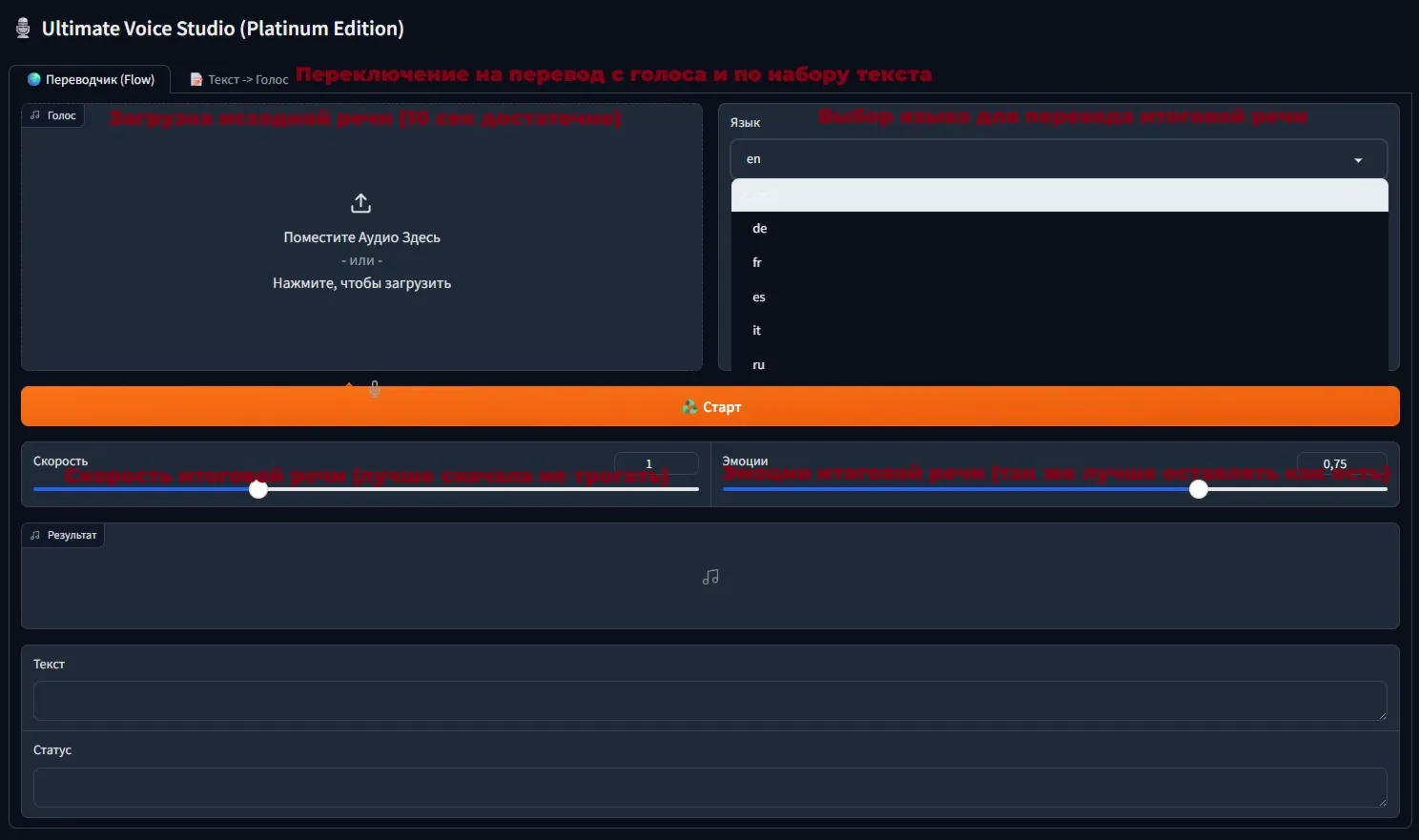Focus the Текст text box

(x=709, y=701)
